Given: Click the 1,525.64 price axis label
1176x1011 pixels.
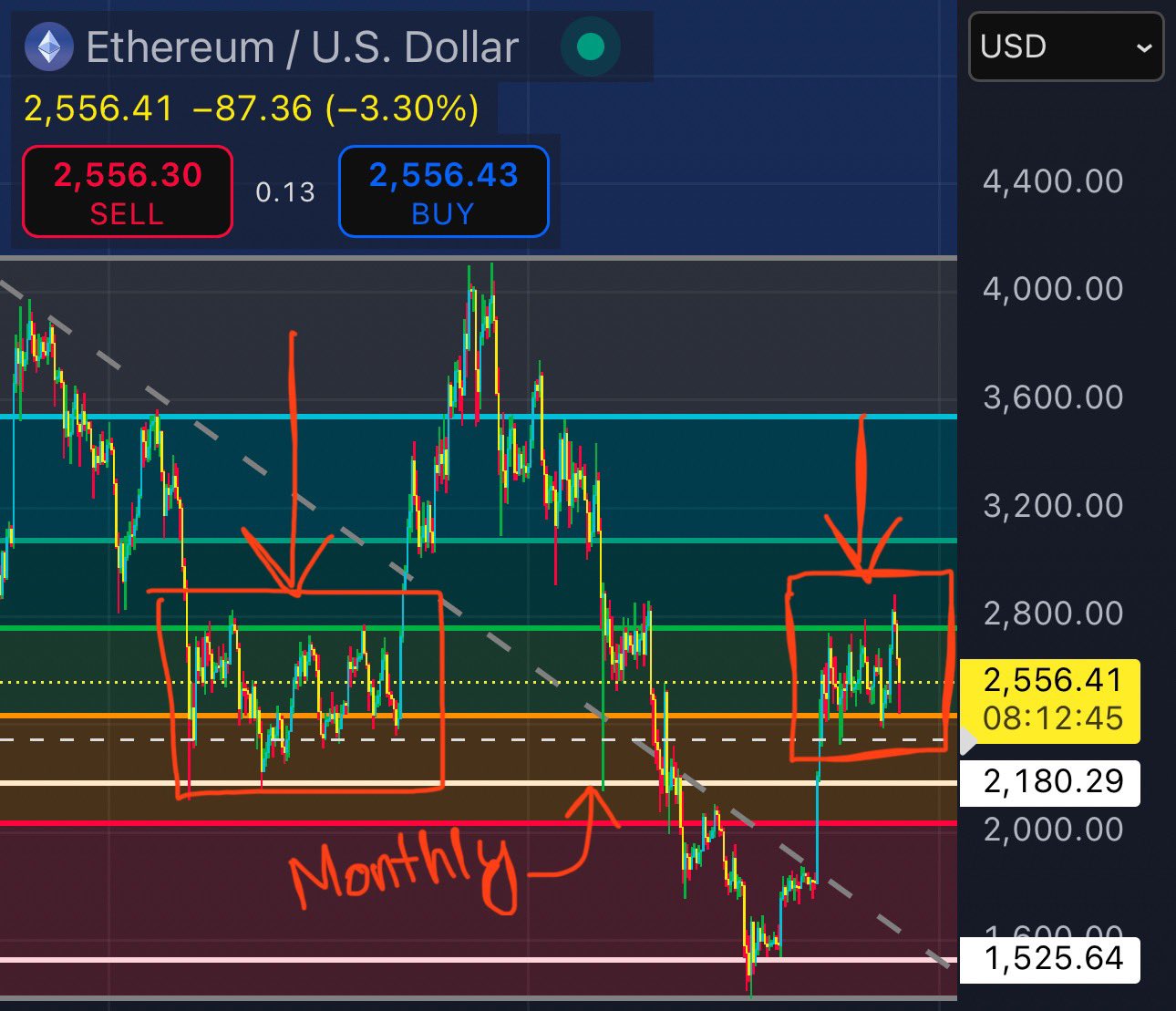Looking at the screenshot, I should pos(1051,959).
